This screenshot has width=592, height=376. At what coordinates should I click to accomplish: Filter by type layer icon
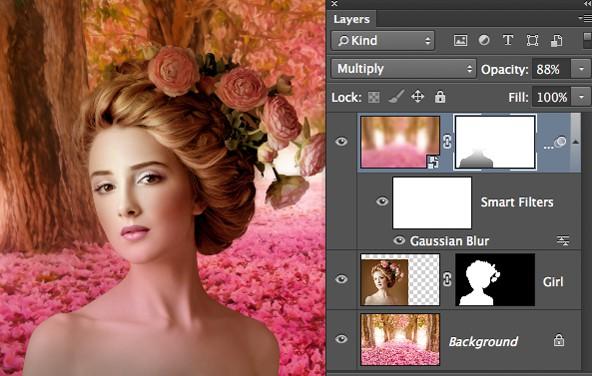(508, 40)
